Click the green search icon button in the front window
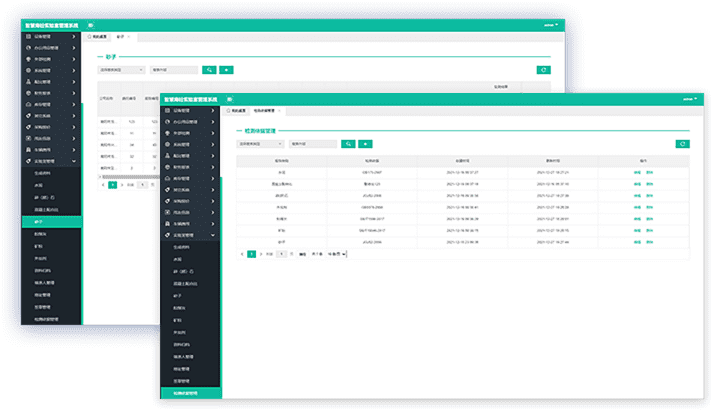This screenshot has height=410, width=713. pos(349,144)
